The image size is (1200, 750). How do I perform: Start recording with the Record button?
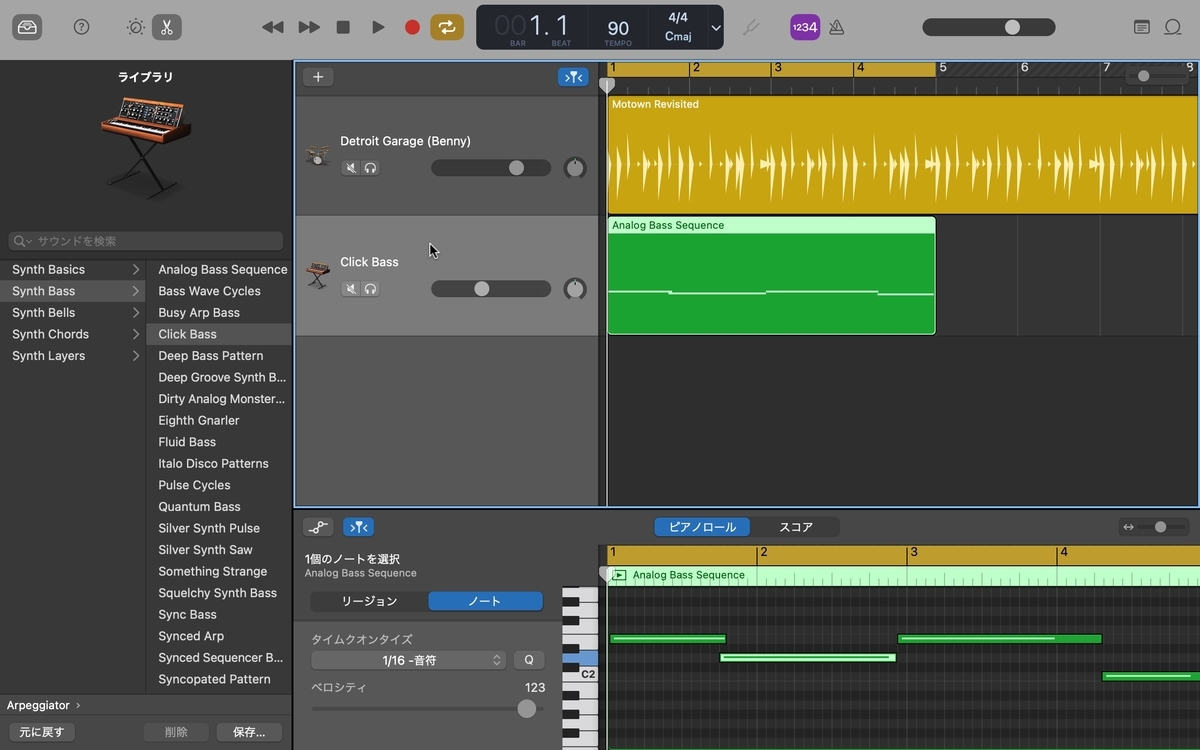pyautogui.click(x=412, y=27)
